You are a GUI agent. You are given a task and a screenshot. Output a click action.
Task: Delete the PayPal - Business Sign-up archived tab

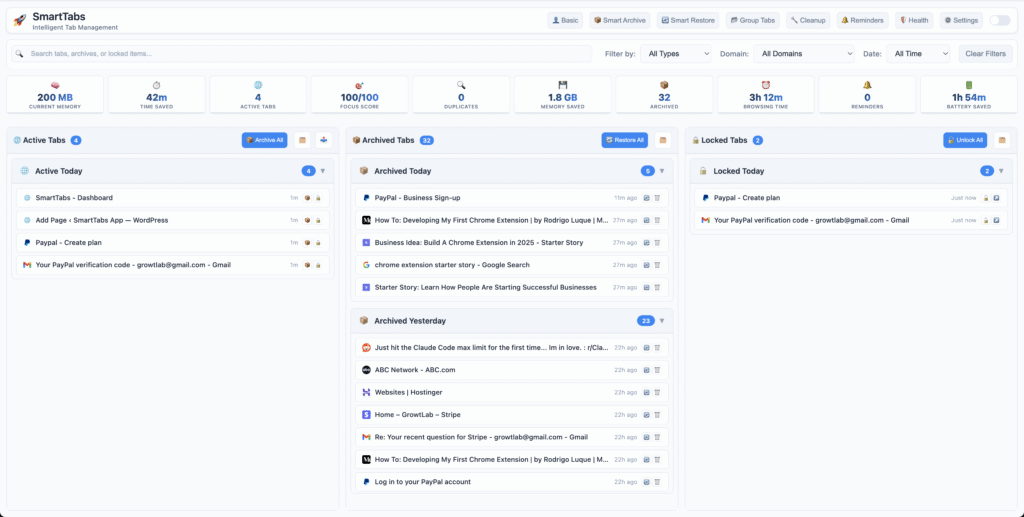click(x=658, y=198)
